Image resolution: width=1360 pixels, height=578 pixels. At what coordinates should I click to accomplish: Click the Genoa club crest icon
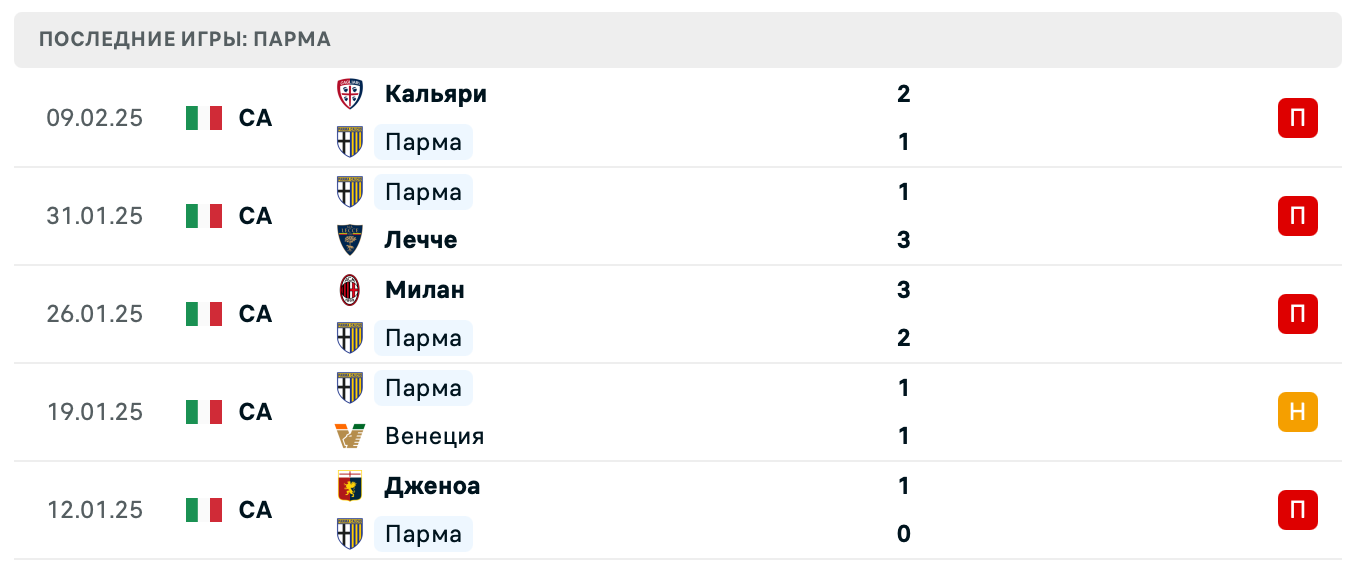pos(350,486)
